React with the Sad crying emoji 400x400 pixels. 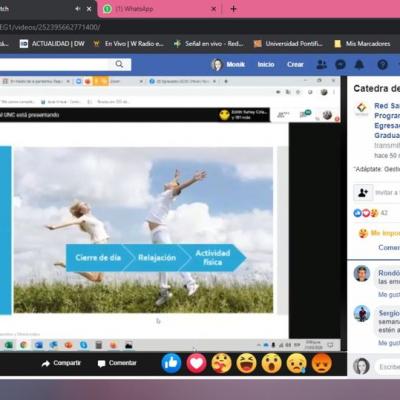click(x=296, y=363)
